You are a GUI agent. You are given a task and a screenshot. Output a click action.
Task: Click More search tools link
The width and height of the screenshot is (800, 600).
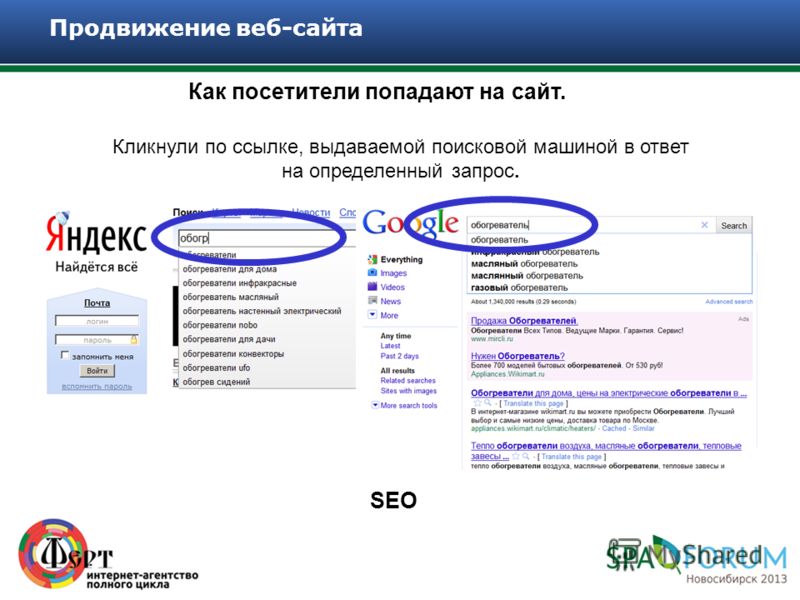pos(409,406)
